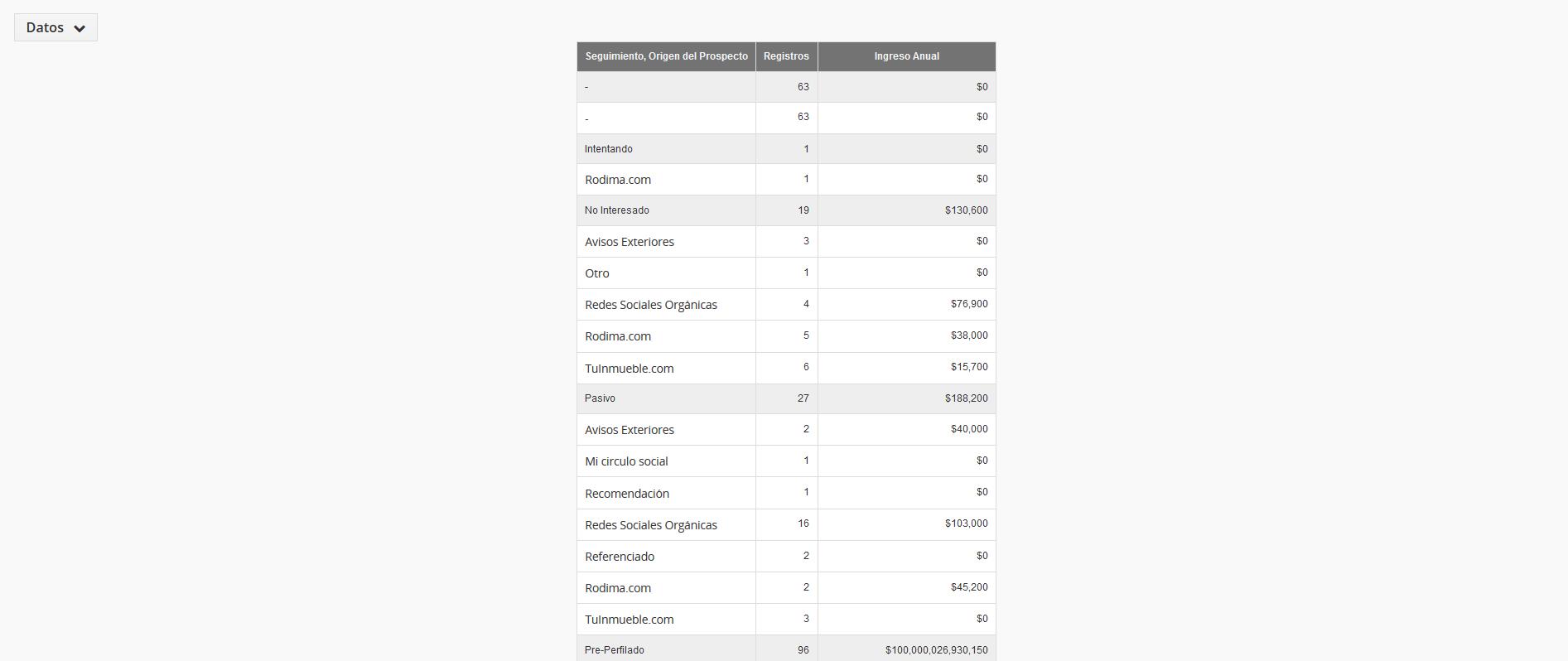Click the $188,200 Pasivo income cell
Screen dimensions: 1568x661
(966, 398)
